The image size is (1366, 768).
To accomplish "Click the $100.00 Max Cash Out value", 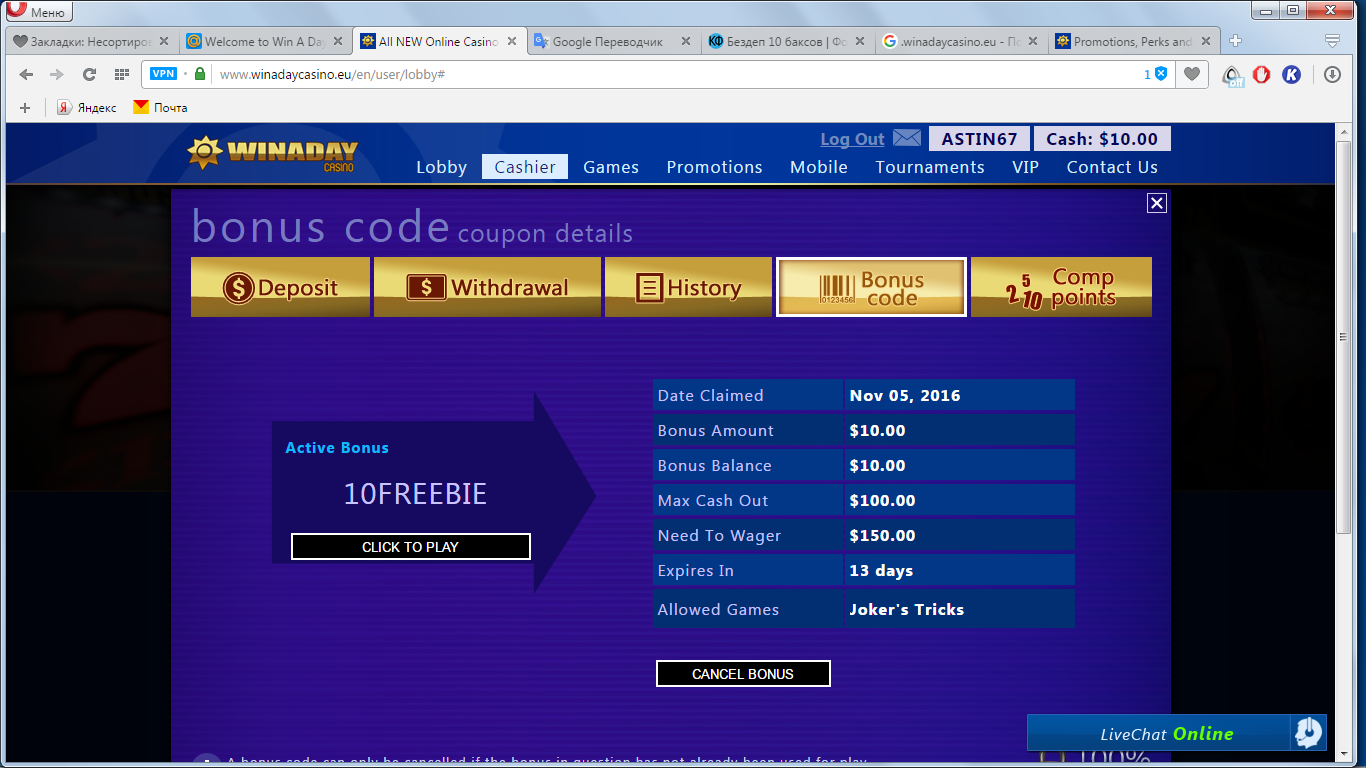I will click(x=882, y=500).
